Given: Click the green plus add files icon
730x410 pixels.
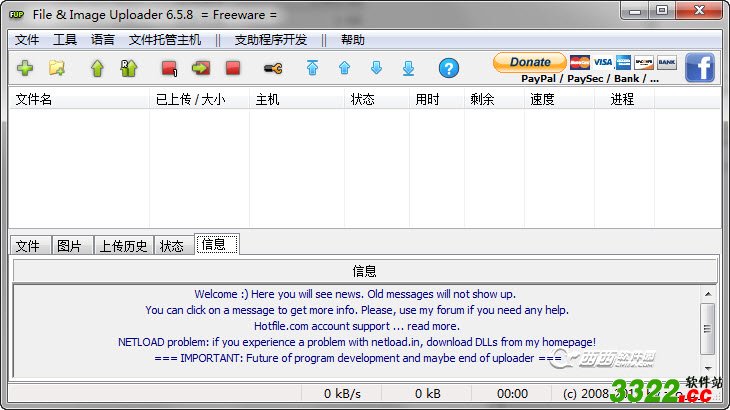Looking at the screenshot, I should point(25,68).
